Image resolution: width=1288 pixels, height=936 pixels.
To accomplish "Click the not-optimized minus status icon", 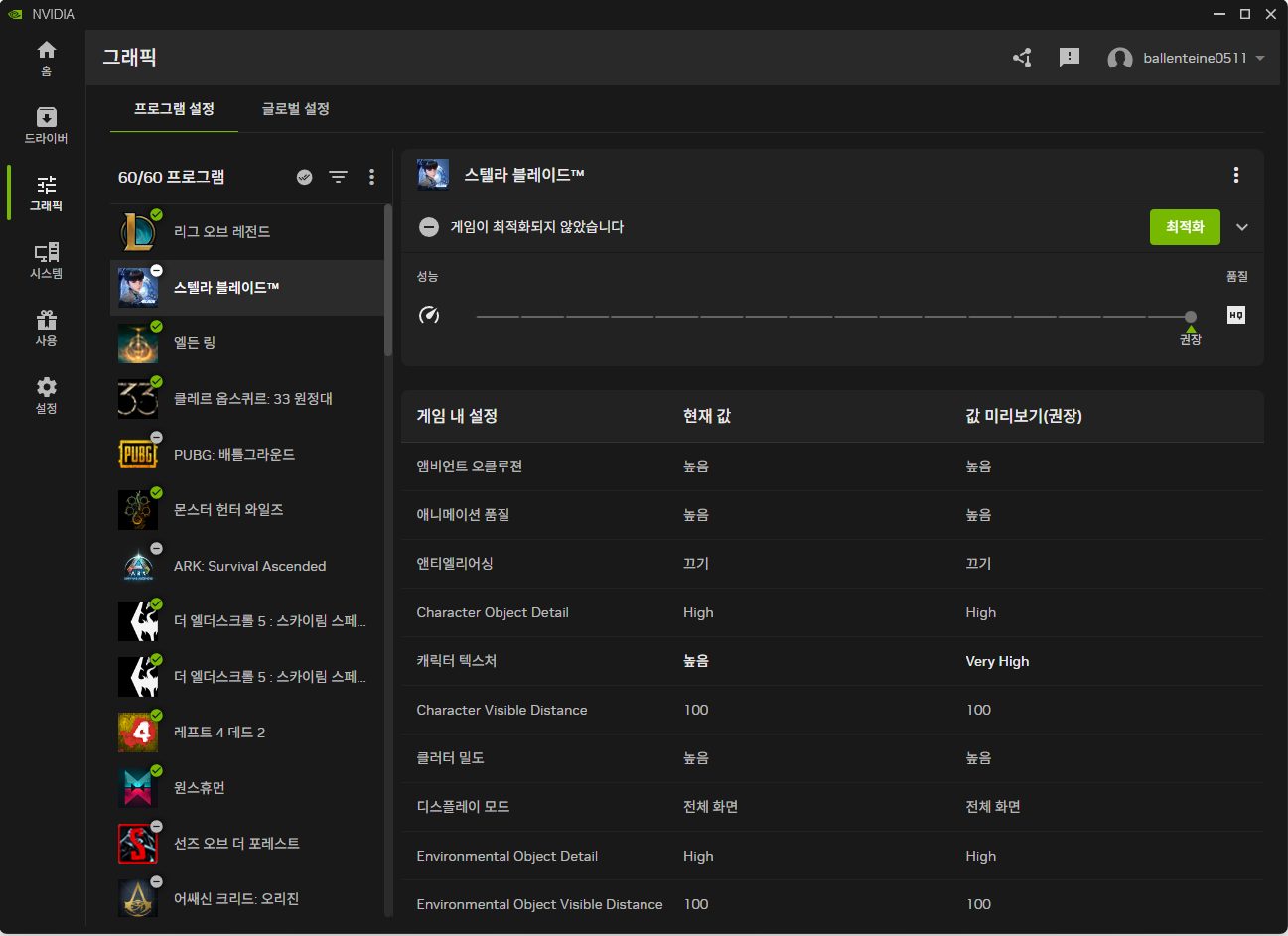I will click(x=429, y=227).
